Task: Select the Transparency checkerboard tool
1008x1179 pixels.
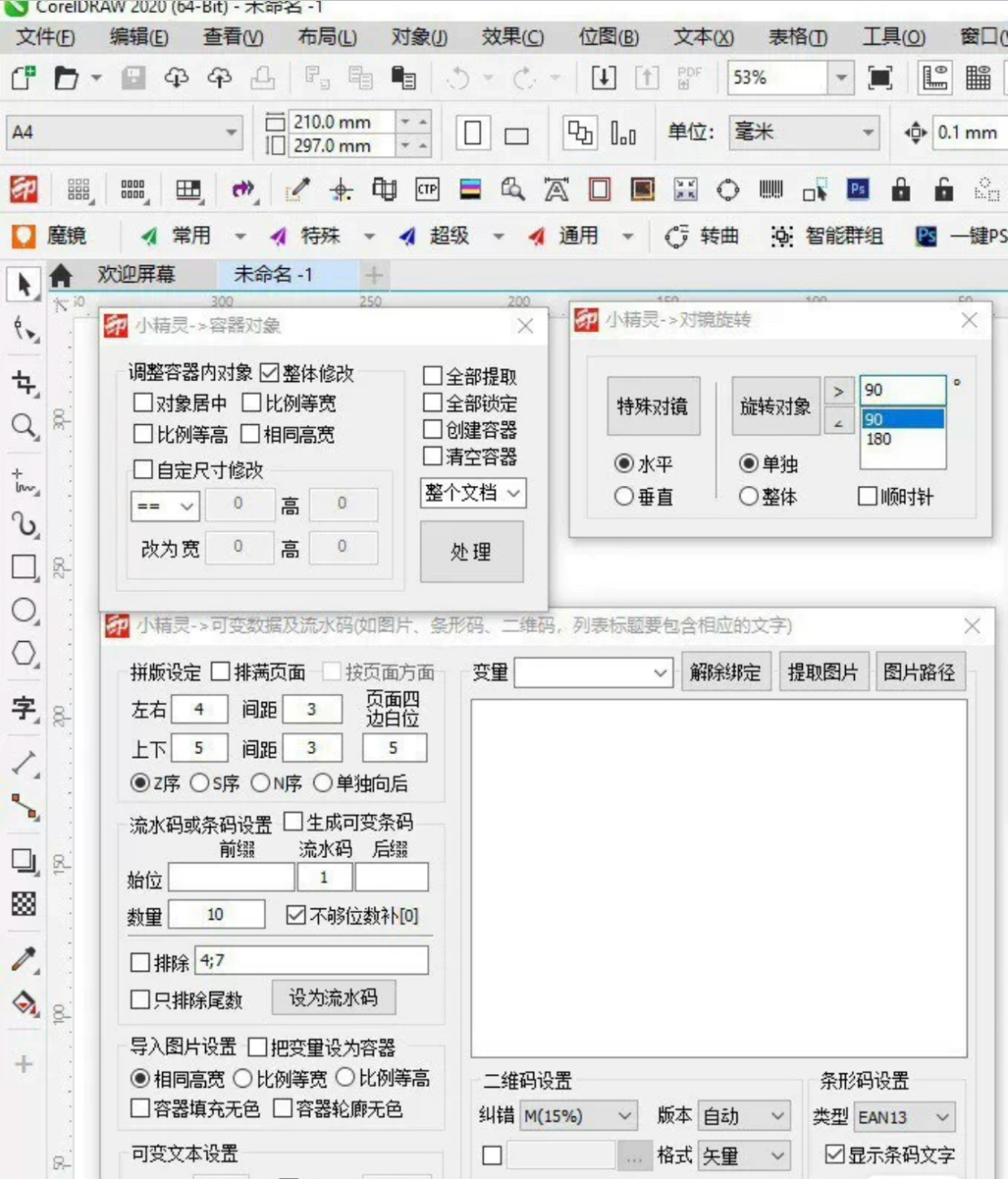Action: 24,904
